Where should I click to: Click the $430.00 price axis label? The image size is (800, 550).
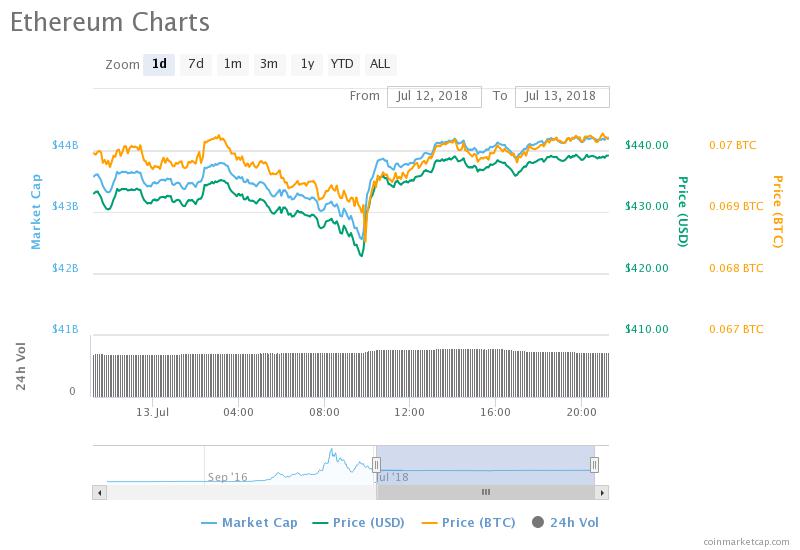[646, 206]
